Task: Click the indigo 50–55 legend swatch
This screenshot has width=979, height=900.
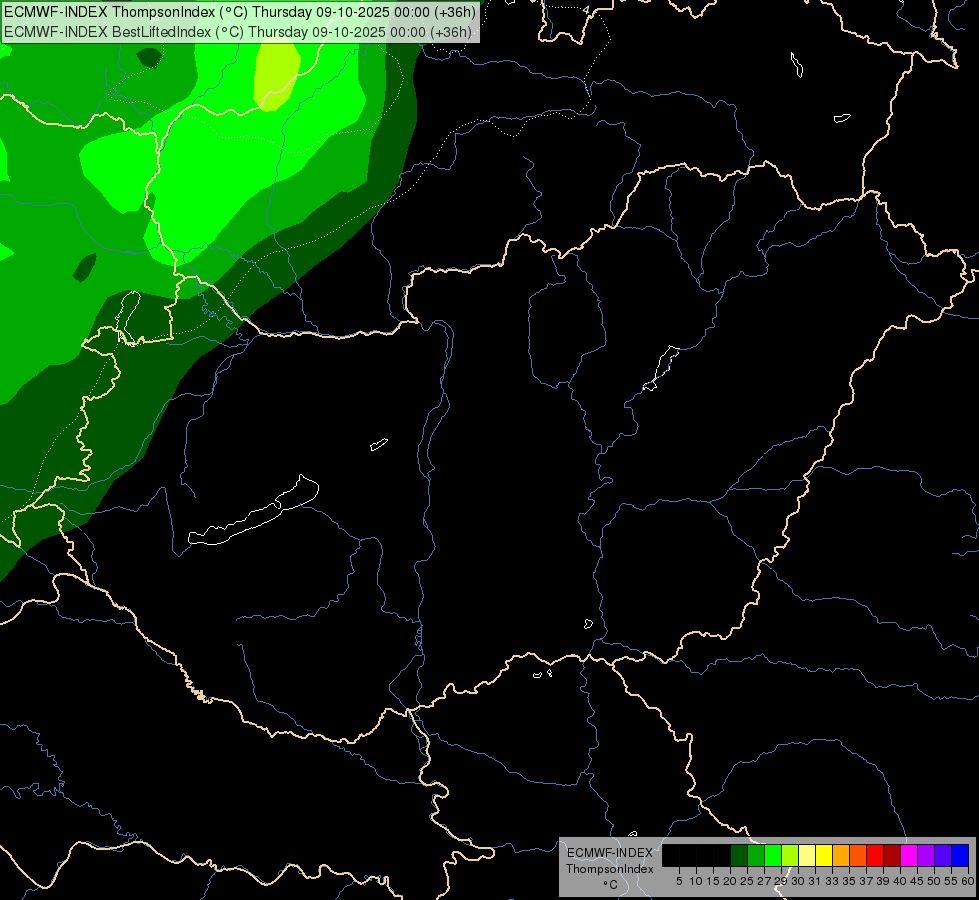Action: [943, 855]
